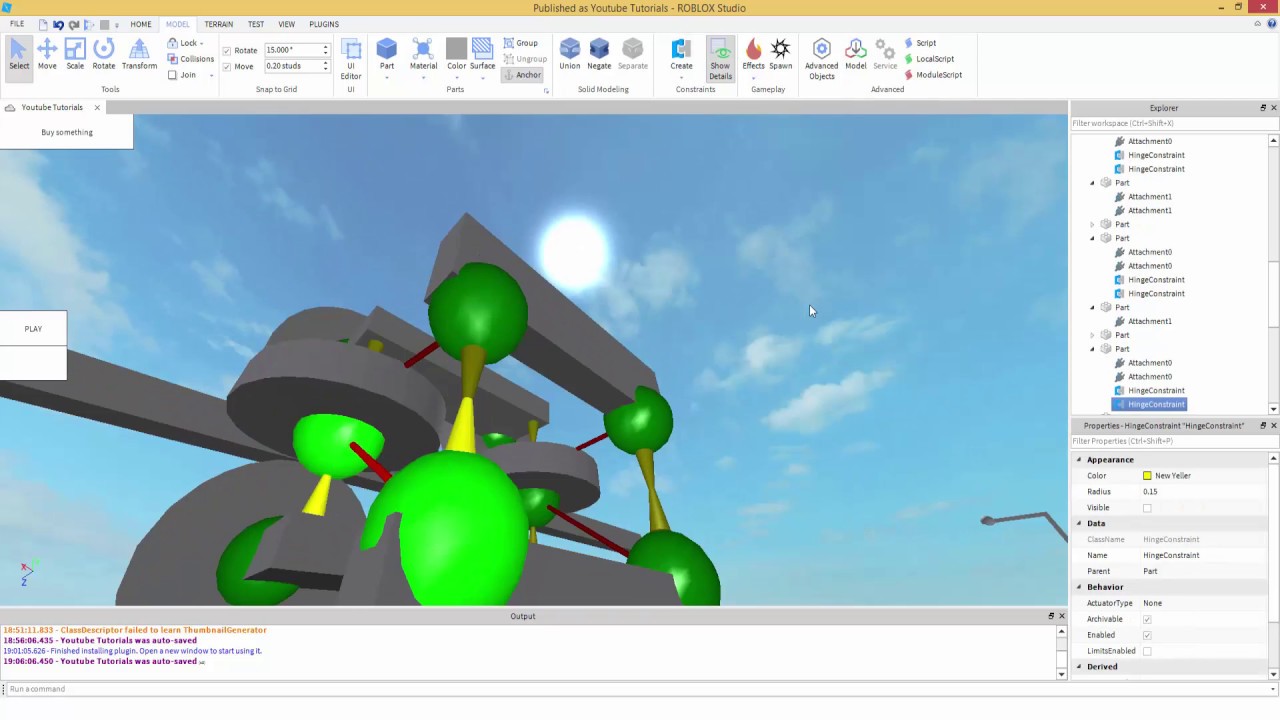Viewport: 1280px width, 720px height.
Task: Select the highlighted HingeConstraint in Explorer
Action: [x=1149, y=405]
